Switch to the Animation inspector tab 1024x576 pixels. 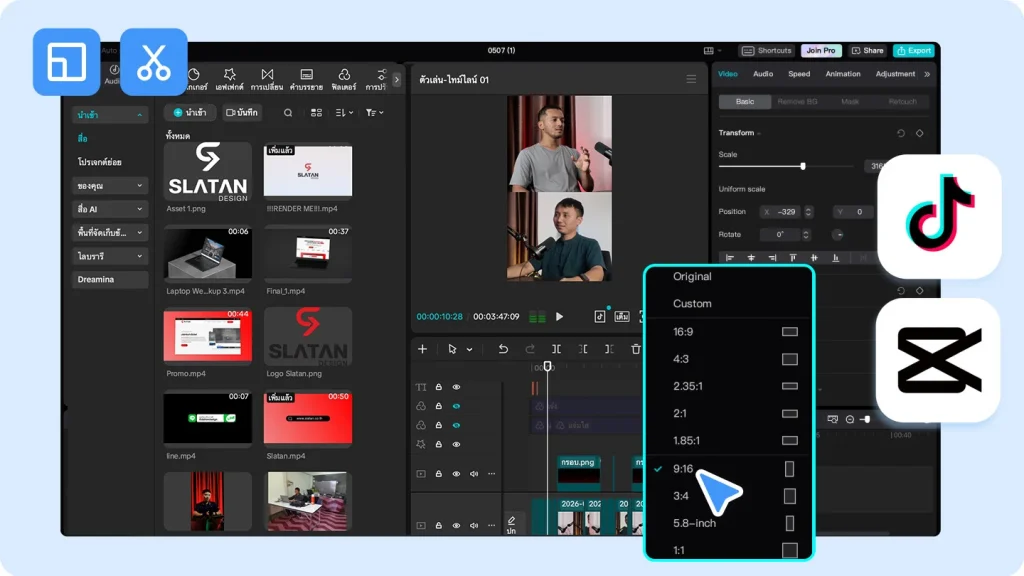point(842,74)
